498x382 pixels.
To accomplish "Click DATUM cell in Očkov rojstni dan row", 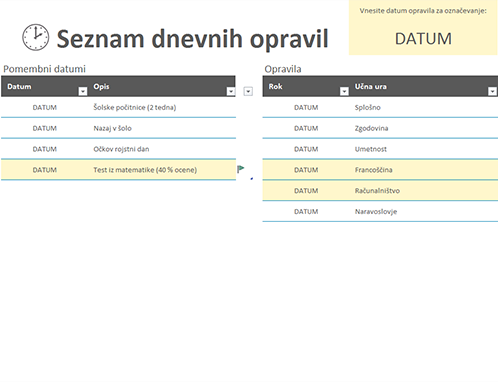I will (45, 149).
